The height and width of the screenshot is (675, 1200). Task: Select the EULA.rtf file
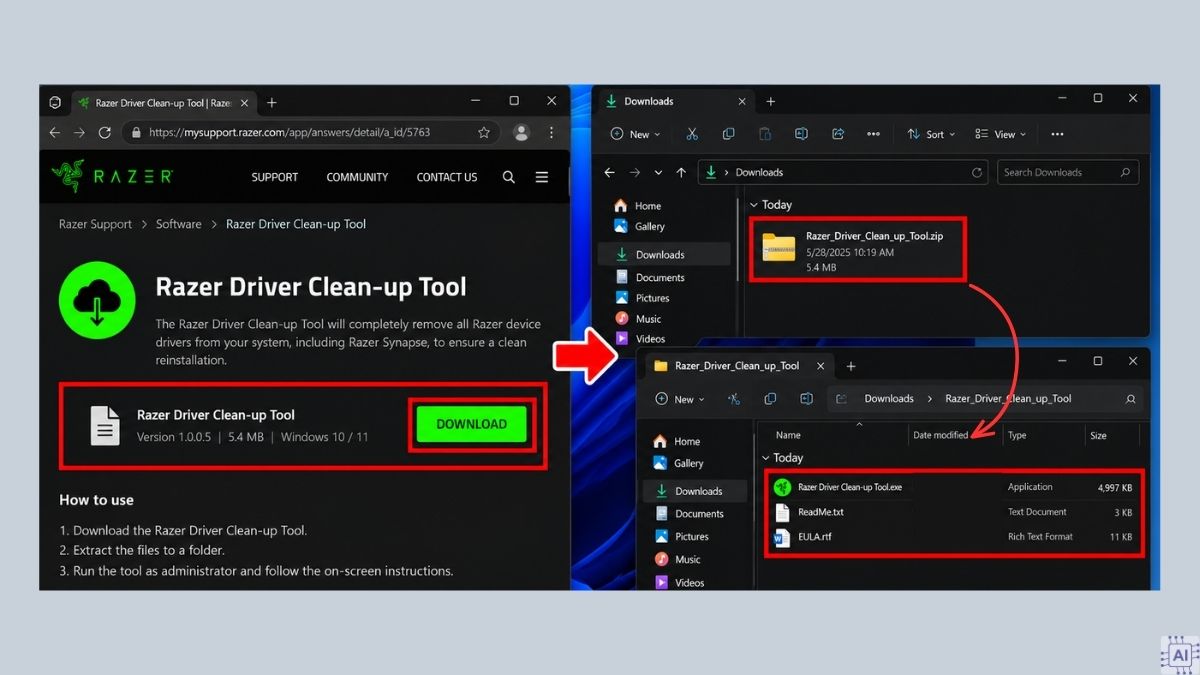[x=956, y=537]
